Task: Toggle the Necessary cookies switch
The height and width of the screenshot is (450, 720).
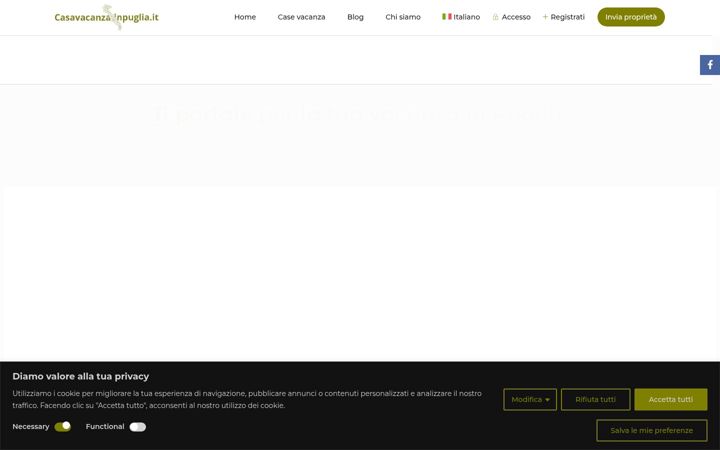Action: point(62,427)
